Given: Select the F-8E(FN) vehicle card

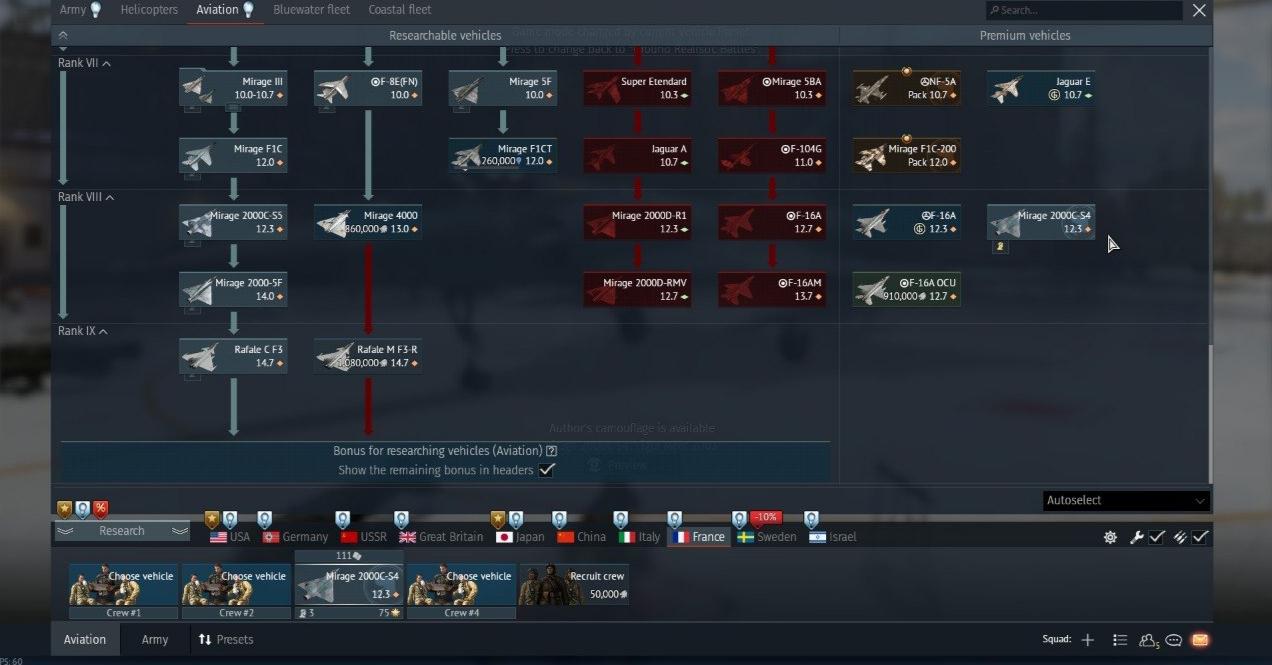Looking at the screenshot, I should coord(368,88).
